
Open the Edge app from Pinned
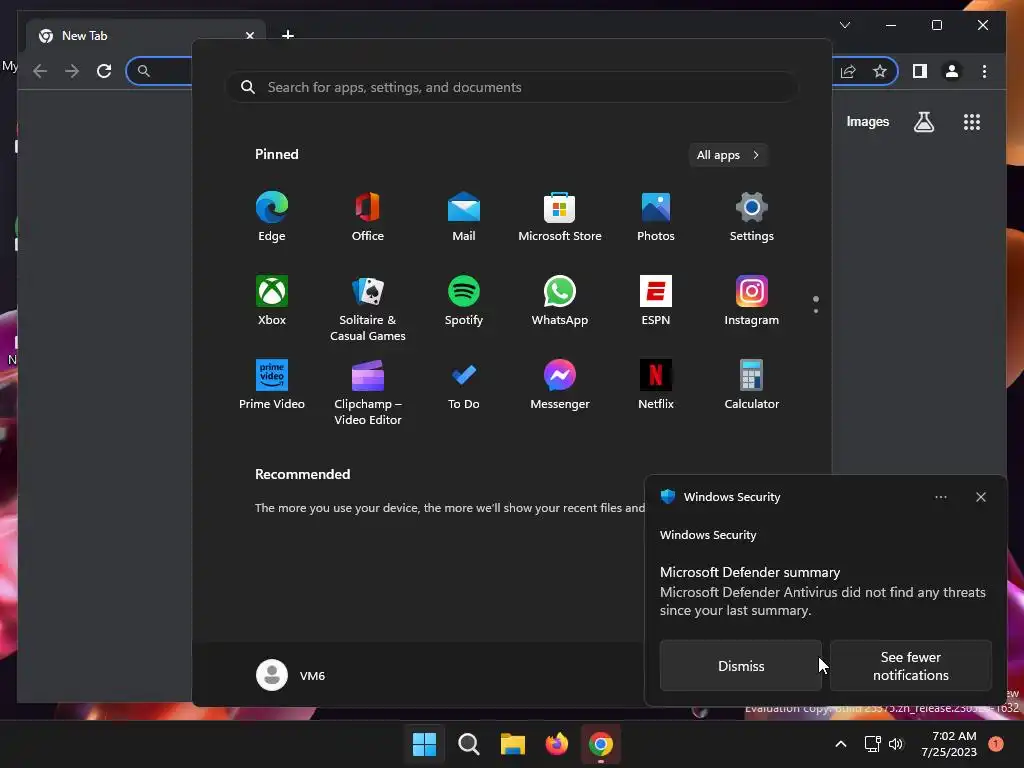click(272, 217)
